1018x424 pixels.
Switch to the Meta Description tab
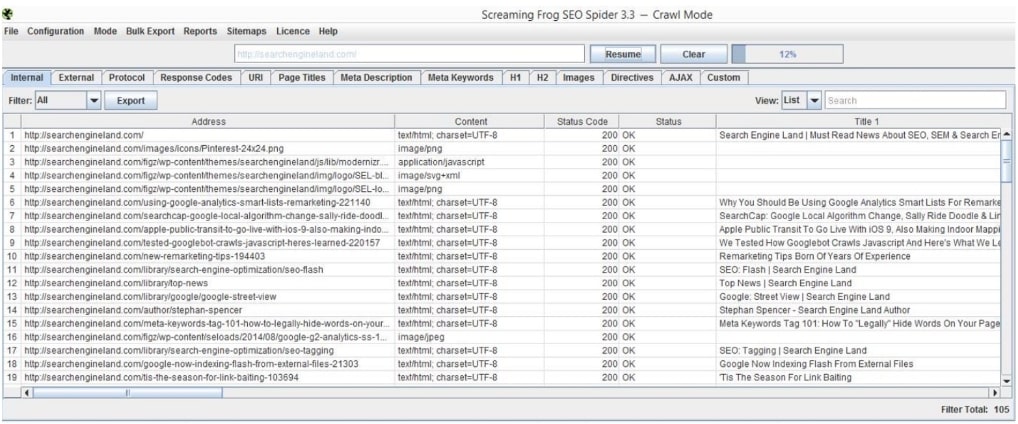pos(377,77)
